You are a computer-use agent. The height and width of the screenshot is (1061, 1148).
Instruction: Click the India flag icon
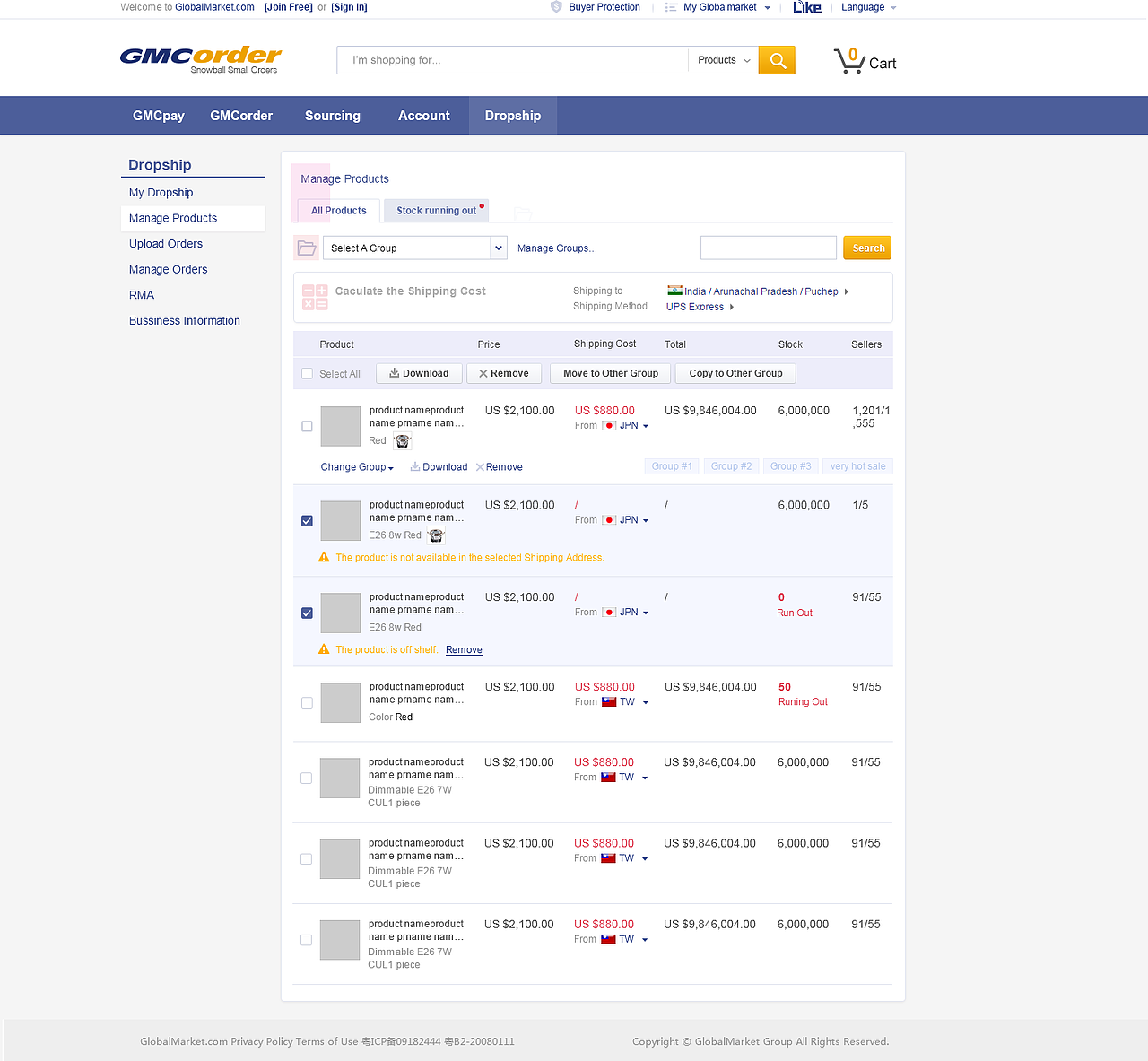click(674, 291)
